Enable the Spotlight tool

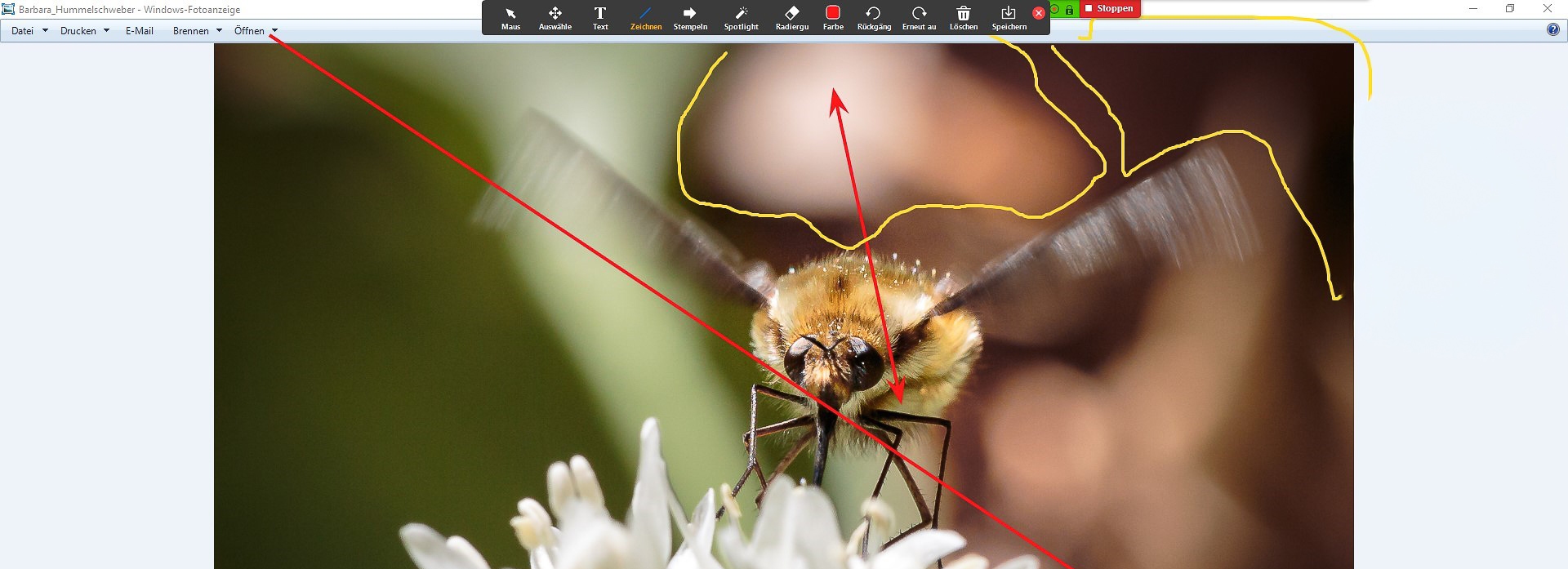pyautogui.click(x=741, y=17)
